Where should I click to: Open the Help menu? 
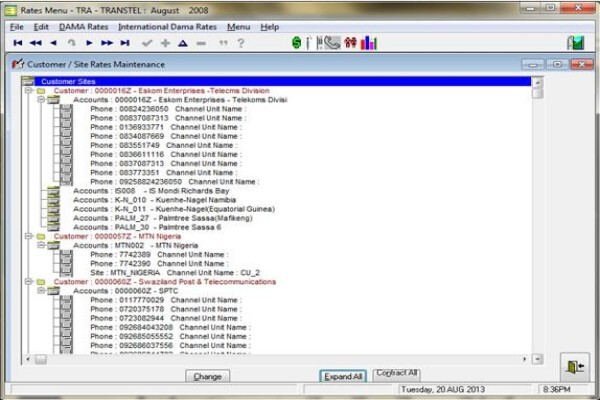click(270, 27)
